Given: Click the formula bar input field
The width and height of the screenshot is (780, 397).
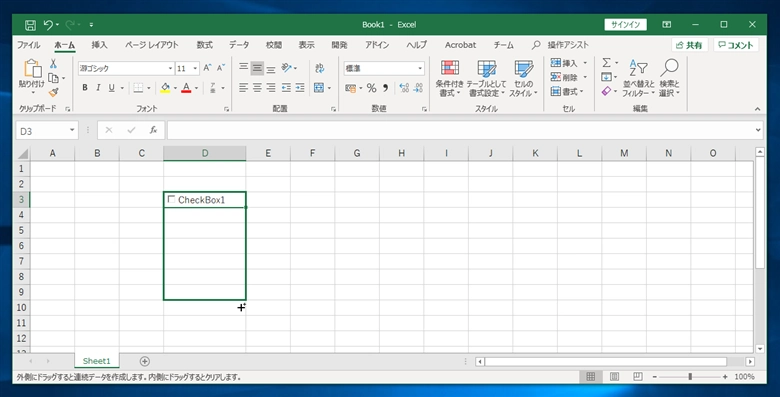Looking at the screenshot, I should pos(460,130).
